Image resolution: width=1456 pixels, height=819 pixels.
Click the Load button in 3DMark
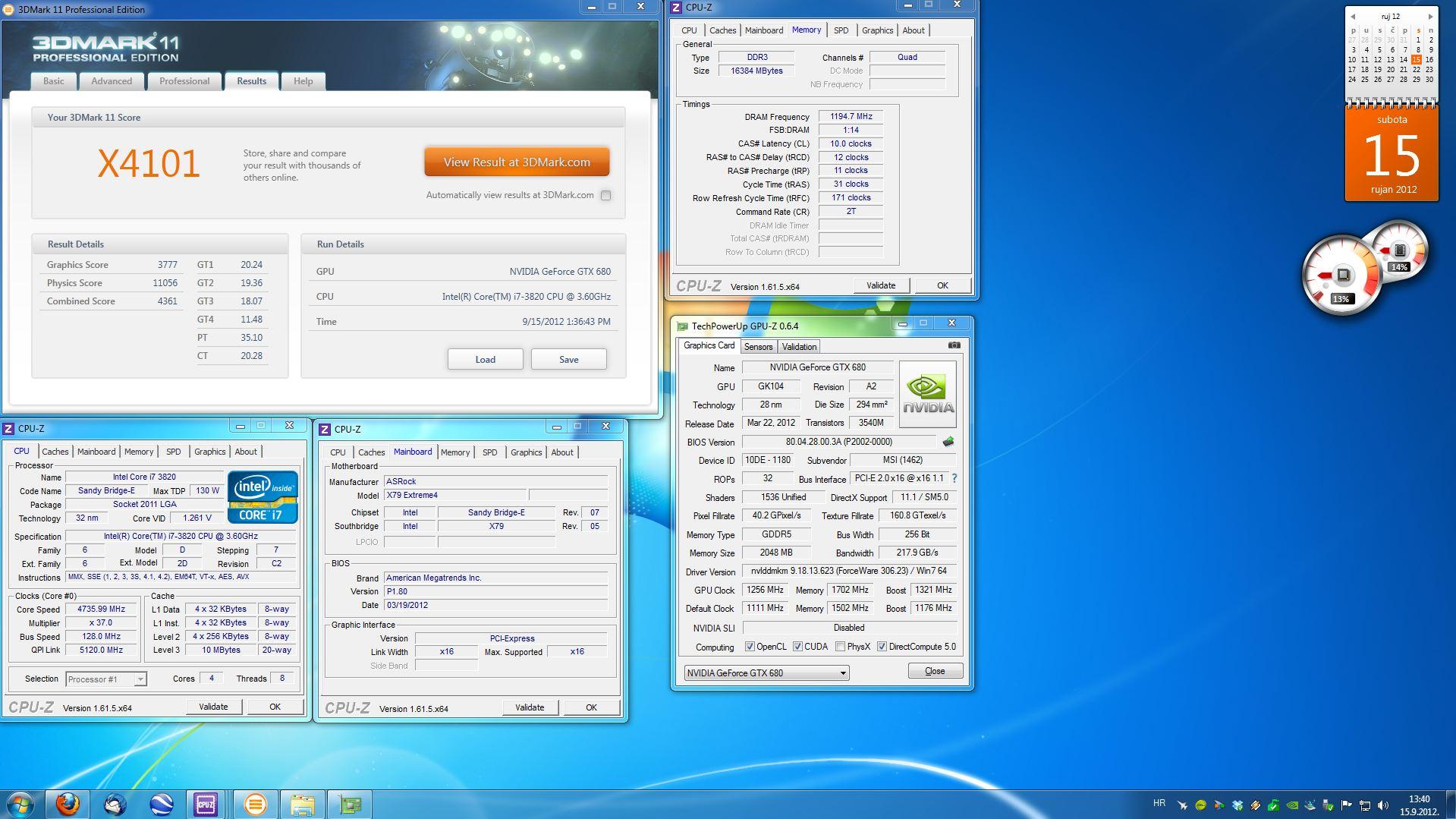[x=485, y=360]
